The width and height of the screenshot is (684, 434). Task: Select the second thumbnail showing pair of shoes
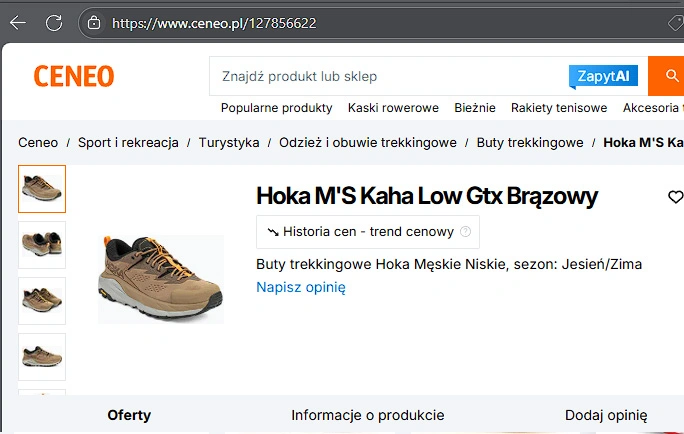click(42, 245)
